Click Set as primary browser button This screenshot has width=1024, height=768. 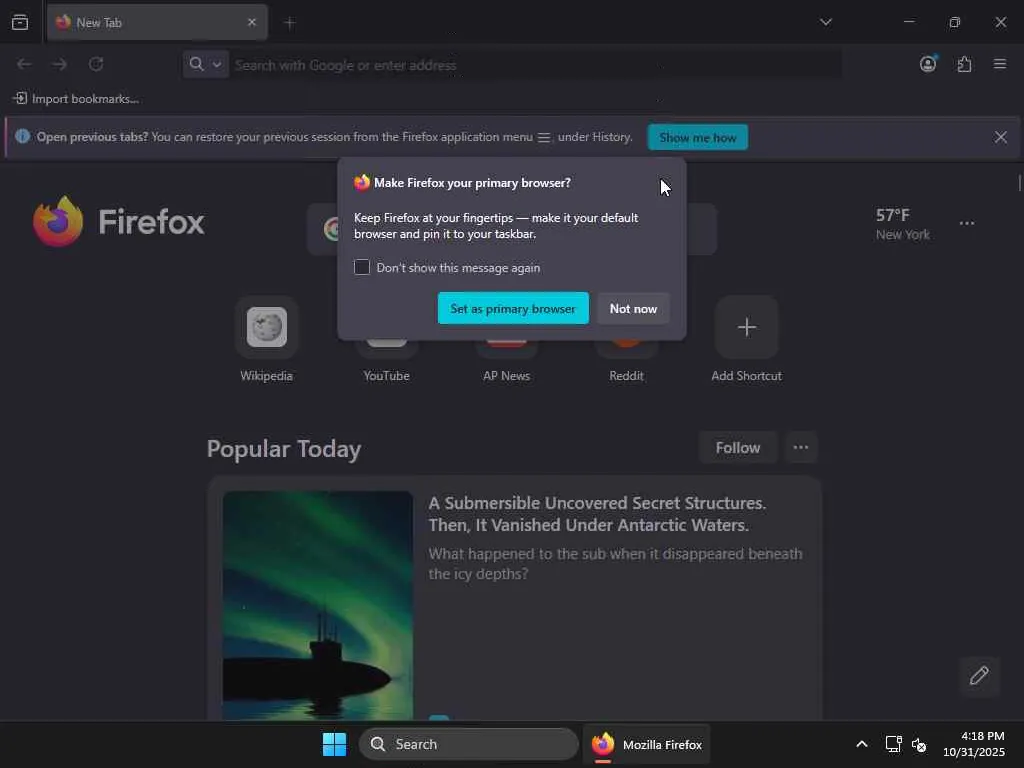pyautogui.click(x=513, y=308)
